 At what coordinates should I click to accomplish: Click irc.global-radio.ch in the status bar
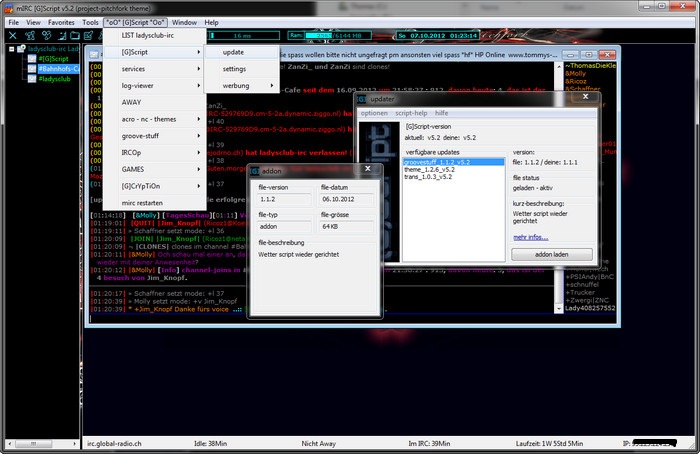click(x=114, y=444)
